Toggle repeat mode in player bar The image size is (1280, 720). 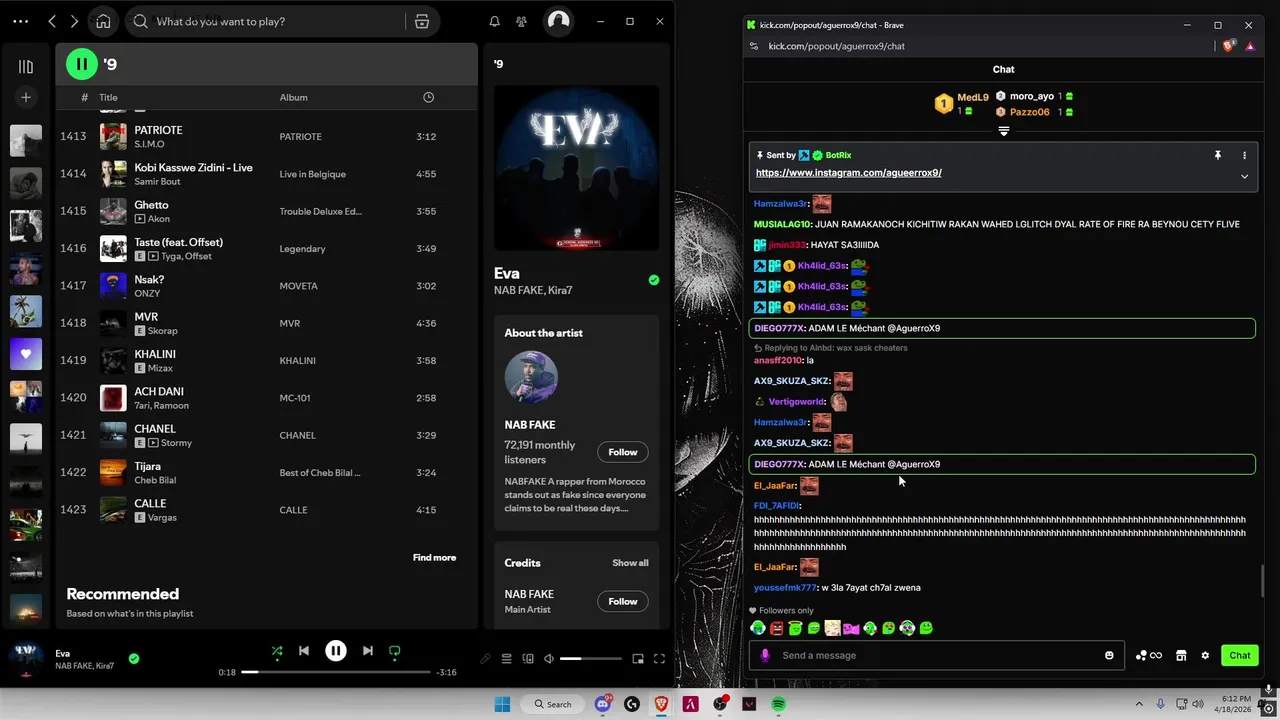pyautogui.click(x=395, y=651)
